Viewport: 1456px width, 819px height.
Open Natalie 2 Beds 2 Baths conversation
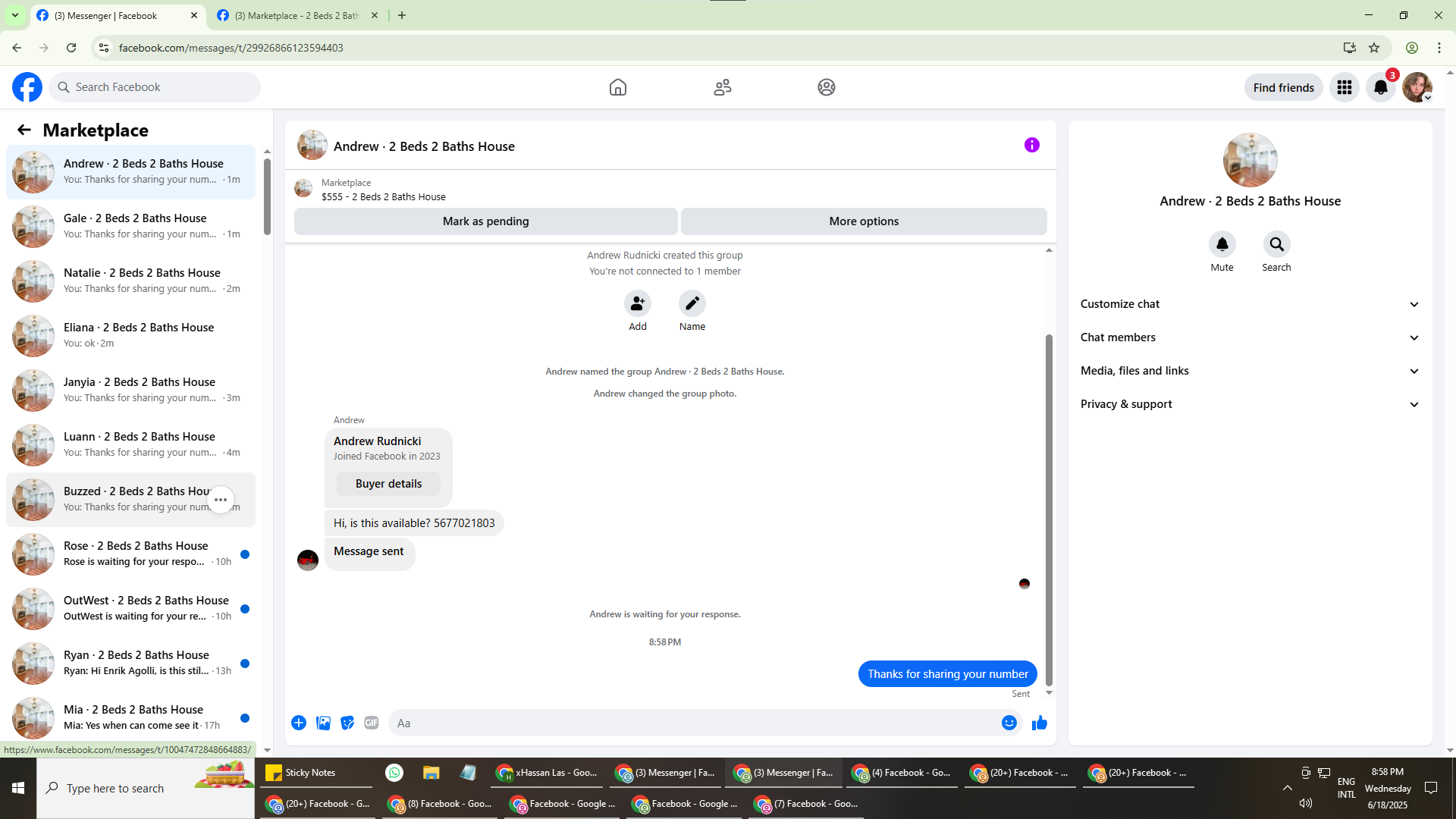click(x=130, y=281)
